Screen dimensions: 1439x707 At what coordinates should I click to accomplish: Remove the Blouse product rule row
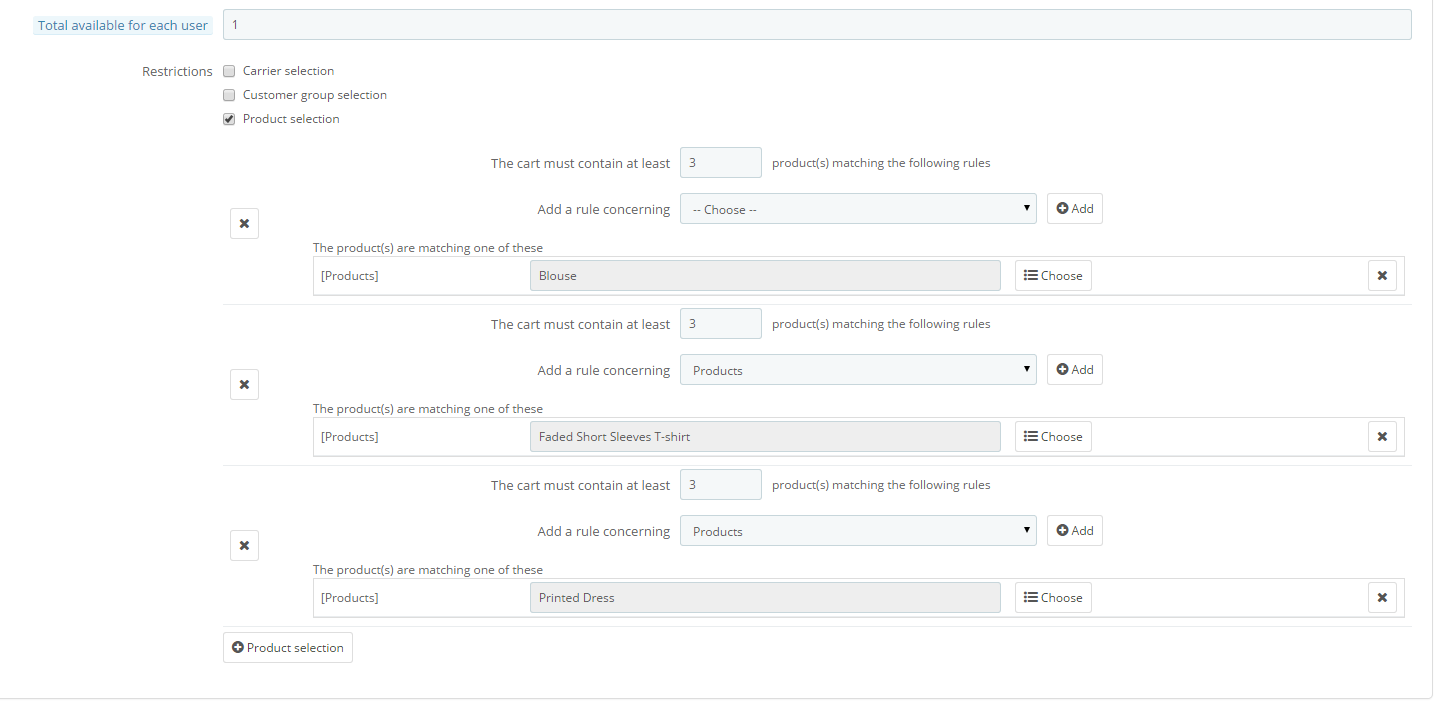click(1382, 276)
